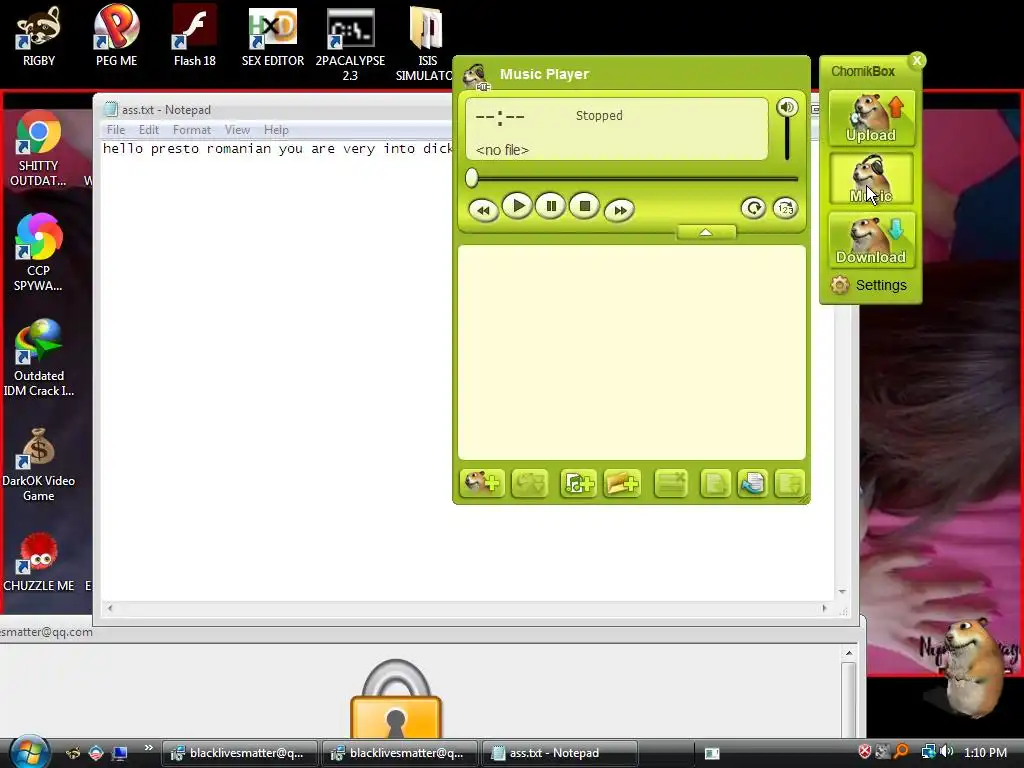This screenshot has height=768, width=1024.
Task: Click Notepad's horizontal scrollbar right arrow
Action: coord(824,608)
